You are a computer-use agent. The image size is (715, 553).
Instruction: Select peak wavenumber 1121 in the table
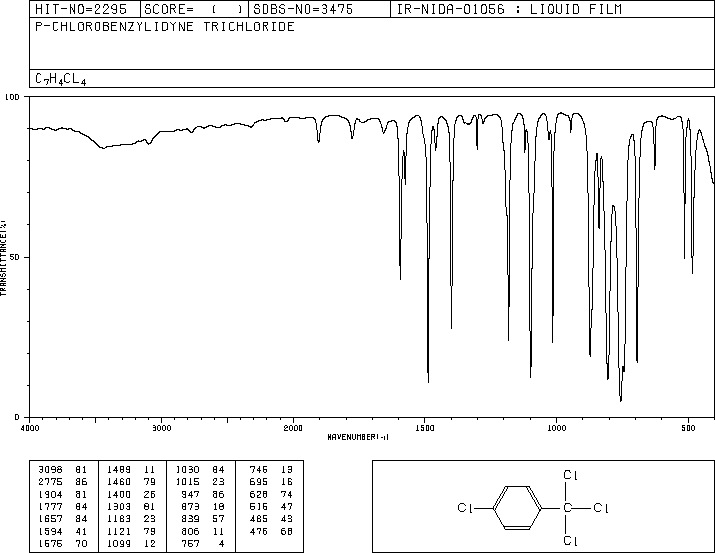(x=119, y=531)
